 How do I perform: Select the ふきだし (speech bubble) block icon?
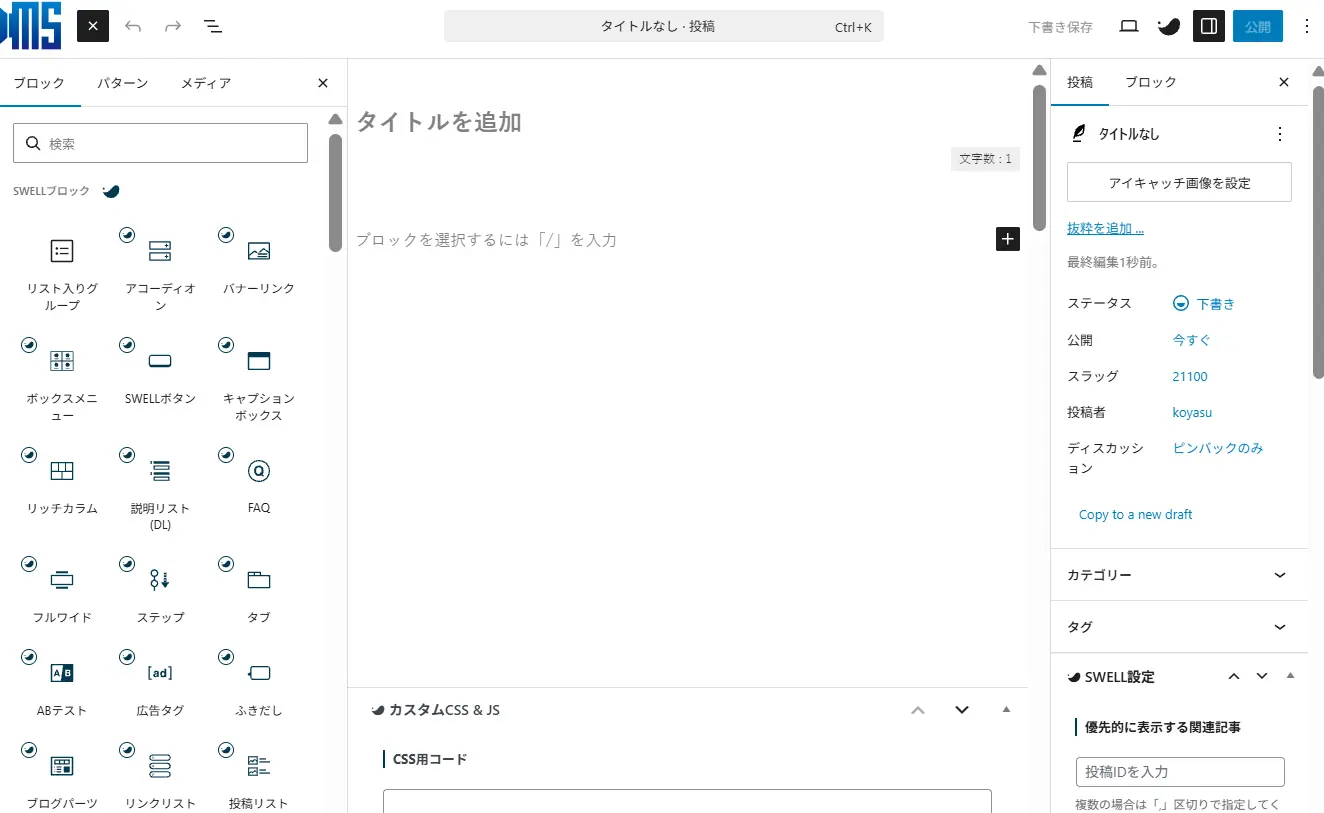[x=258, y=672]
